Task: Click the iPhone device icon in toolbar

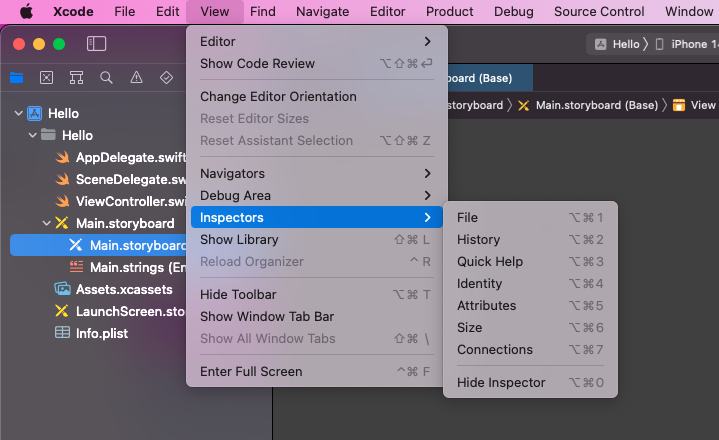Action: [659, 44]
